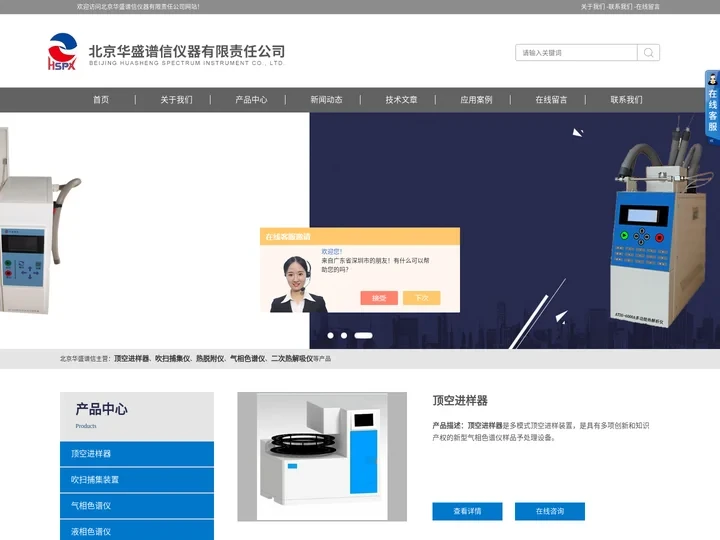Select the active third banner indicator
720x540 pixels.
tap(363, 336)
